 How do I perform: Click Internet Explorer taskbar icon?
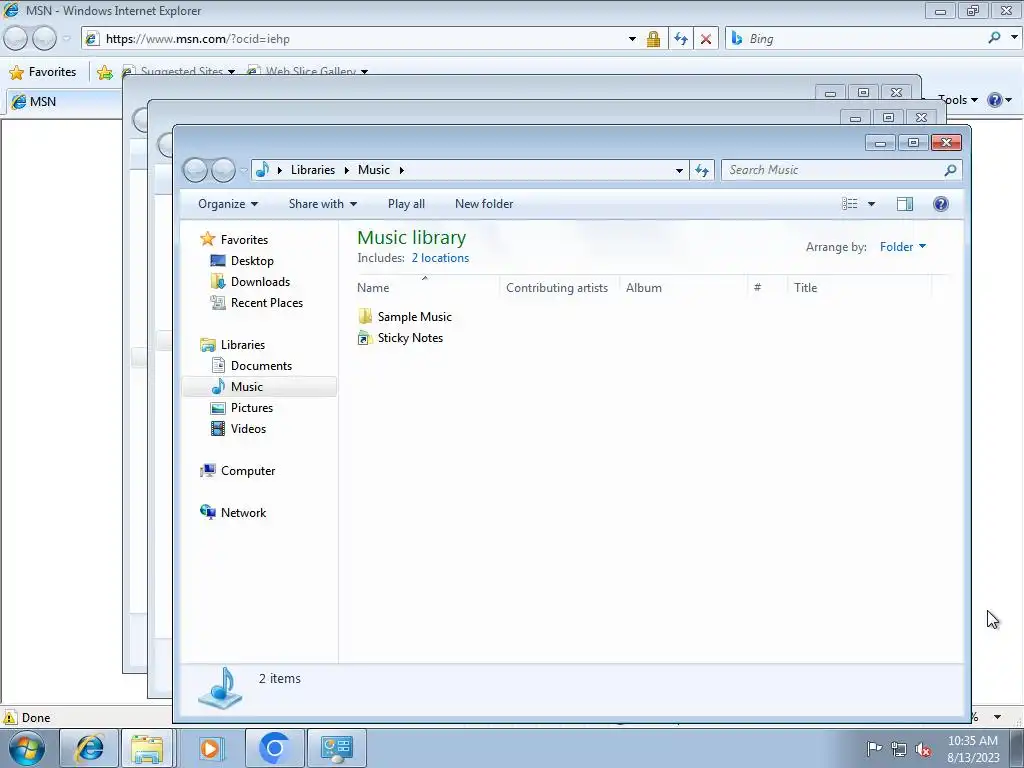coord(89,748)
